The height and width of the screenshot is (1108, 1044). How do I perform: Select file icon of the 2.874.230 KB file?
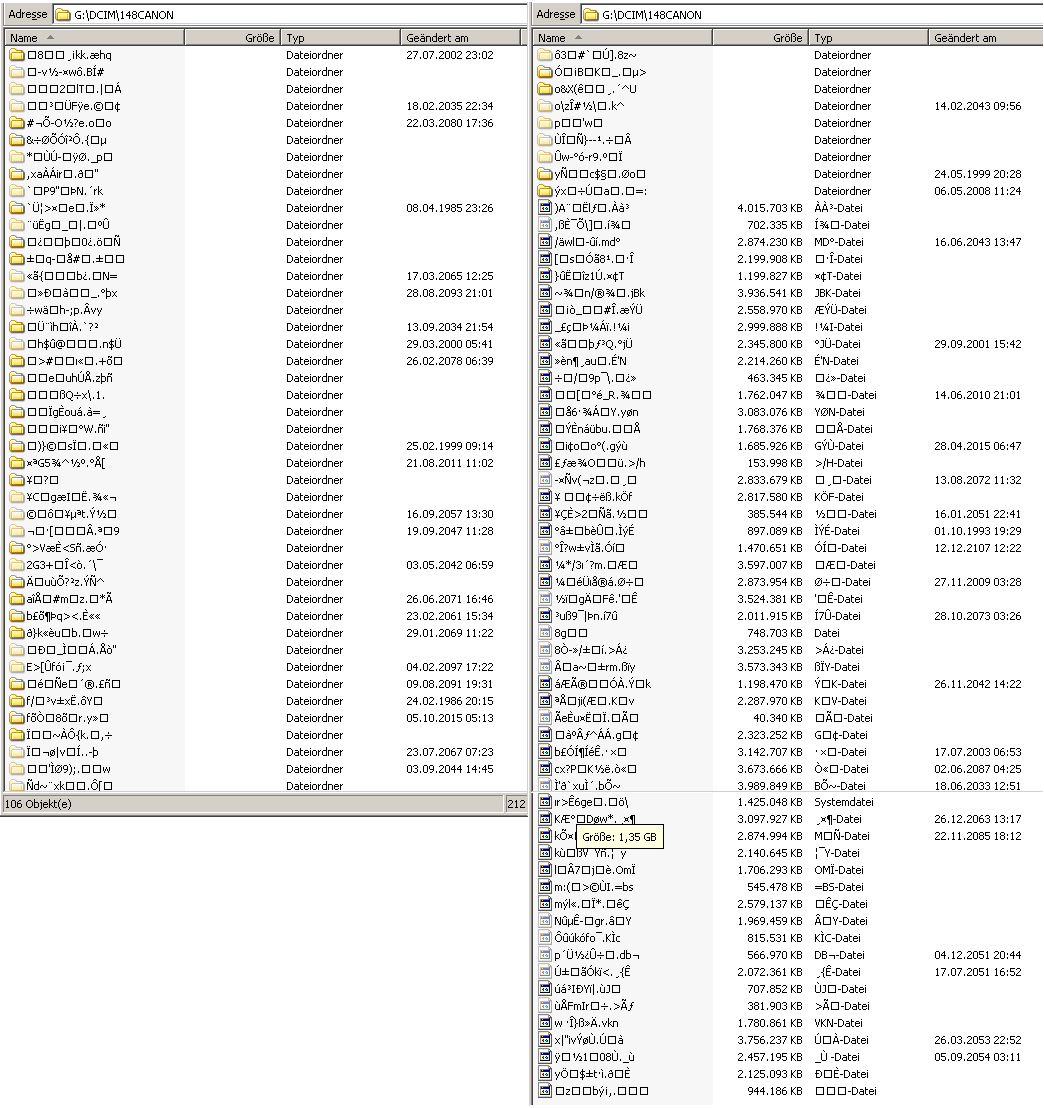(x=544, y=242)
